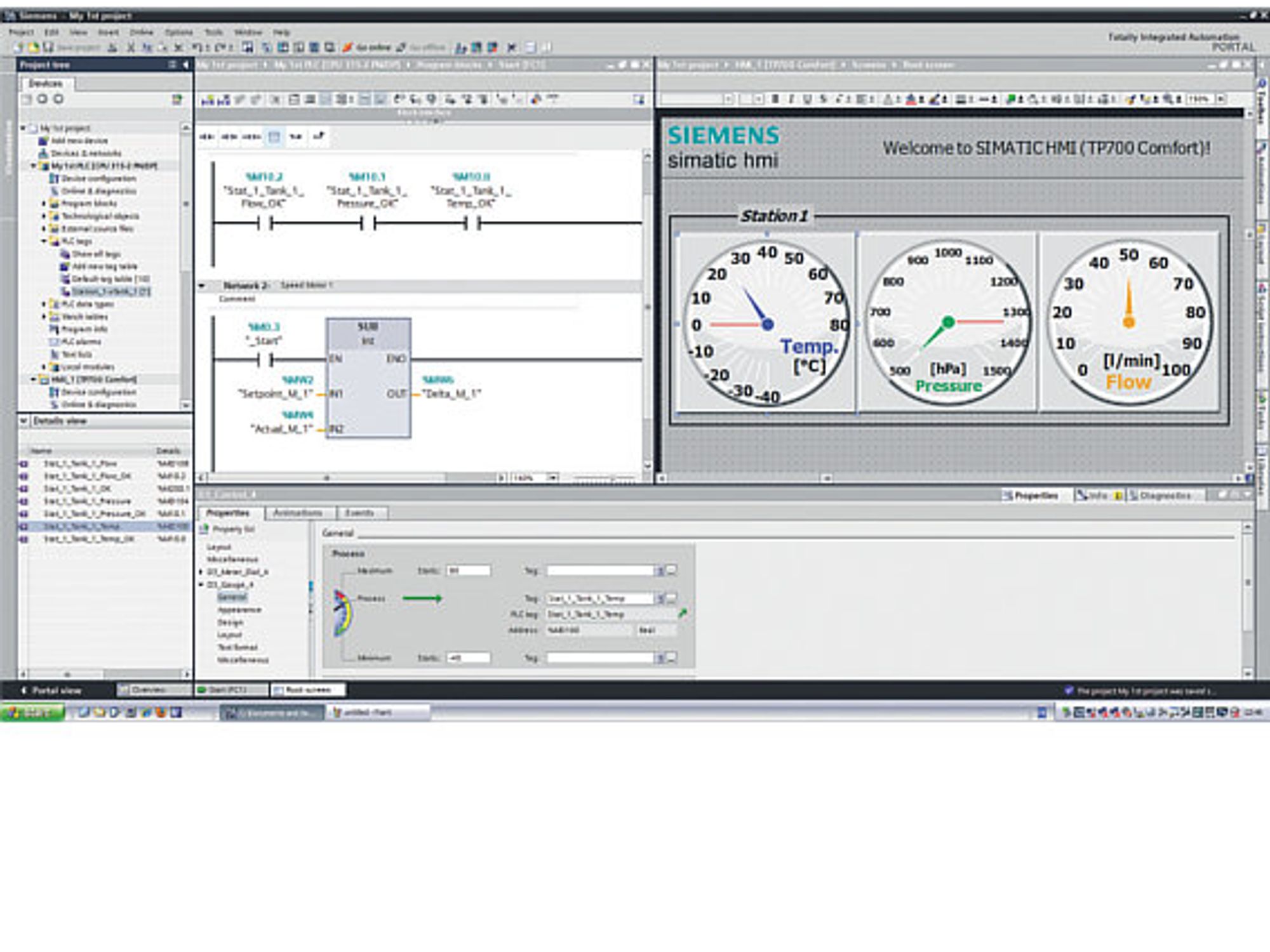Viewport: 1270px width, 952px height.
Task: Open the Window menu
Action: tap(248, 32)
